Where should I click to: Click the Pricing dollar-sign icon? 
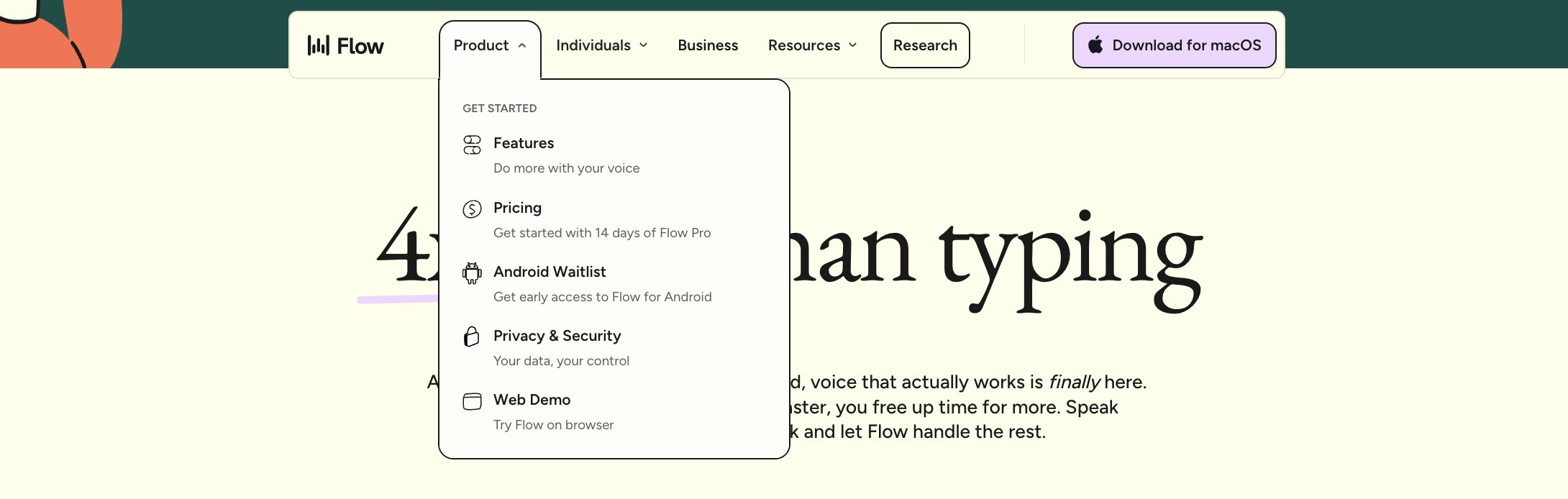tap(472, 209)
